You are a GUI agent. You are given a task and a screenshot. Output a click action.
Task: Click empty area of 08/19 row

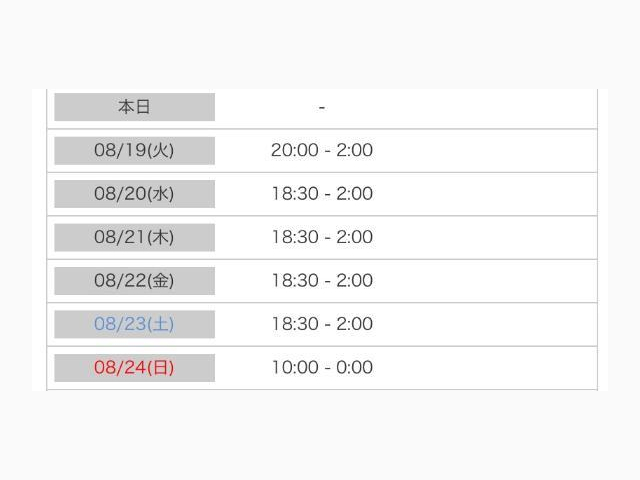[486, 151]
